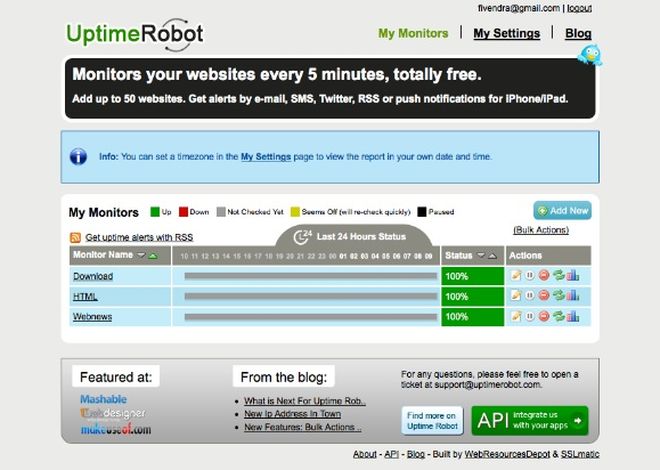Open About link in footer
This screenshot has height=470, width=660.
tap(365, 454)
